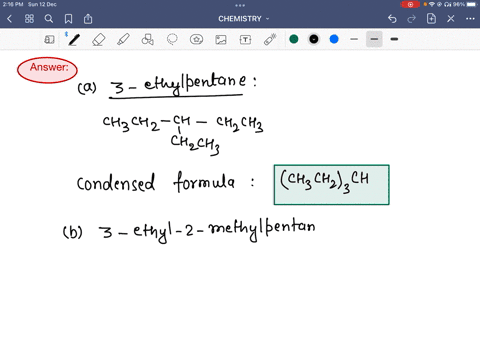480x360 pixels.
Task: Tap the multitasking three dots
Action: (240, 5)
